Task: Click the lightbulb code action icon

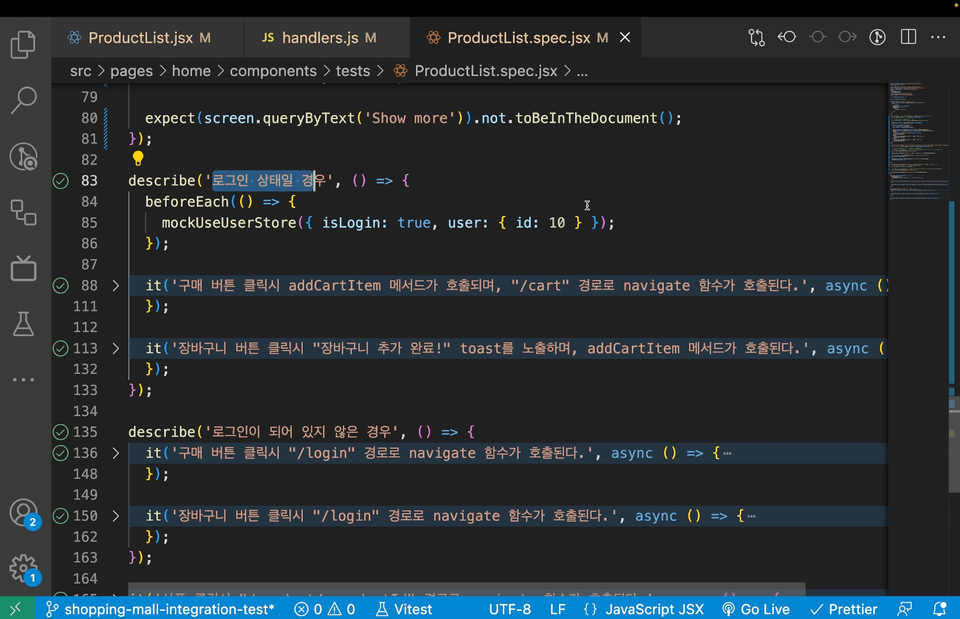Action: (138, 159)
